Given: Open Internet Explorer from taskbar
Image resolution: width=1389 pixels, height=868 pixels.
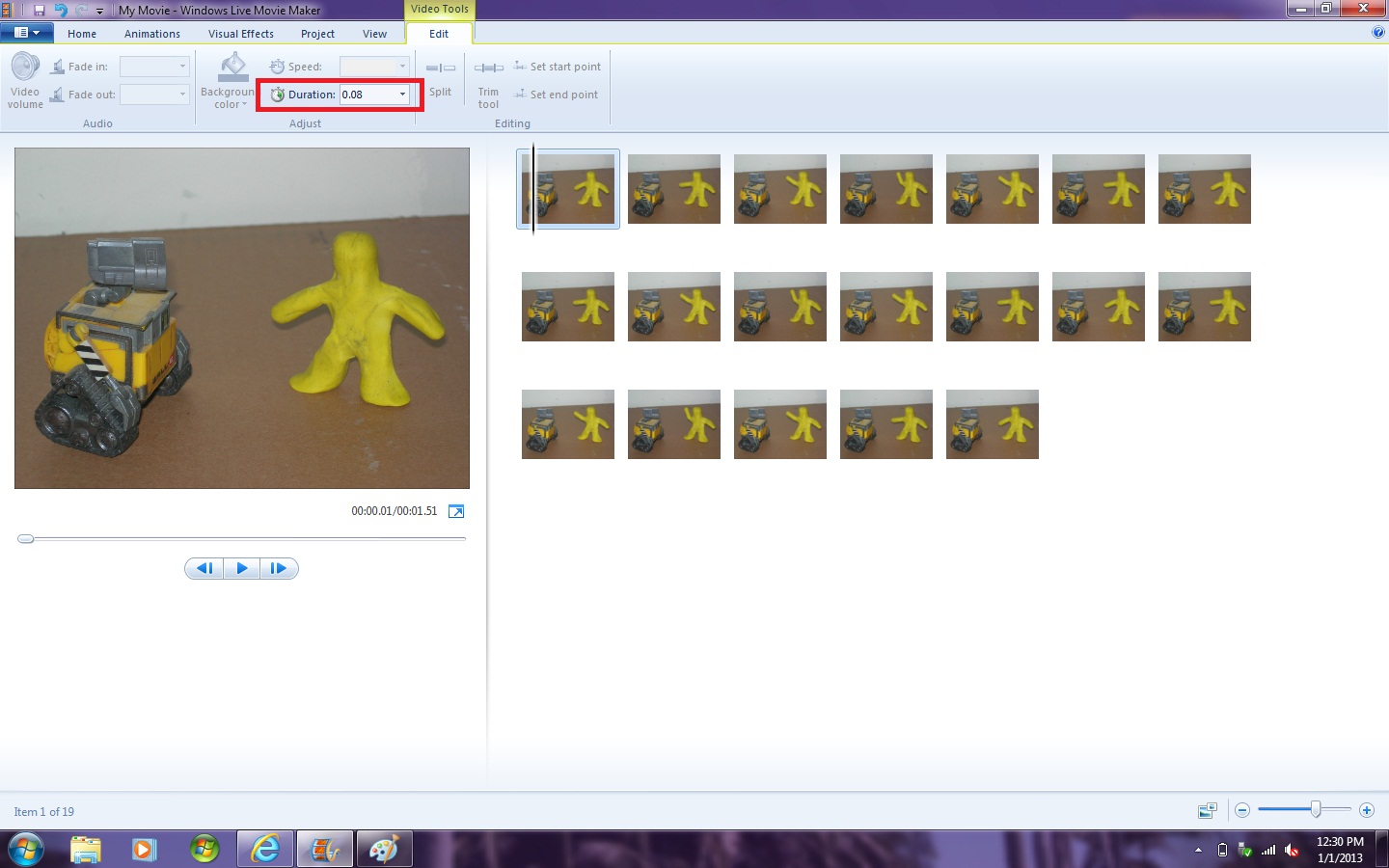Looking at the screenshot, I should (x=264, y=850).
